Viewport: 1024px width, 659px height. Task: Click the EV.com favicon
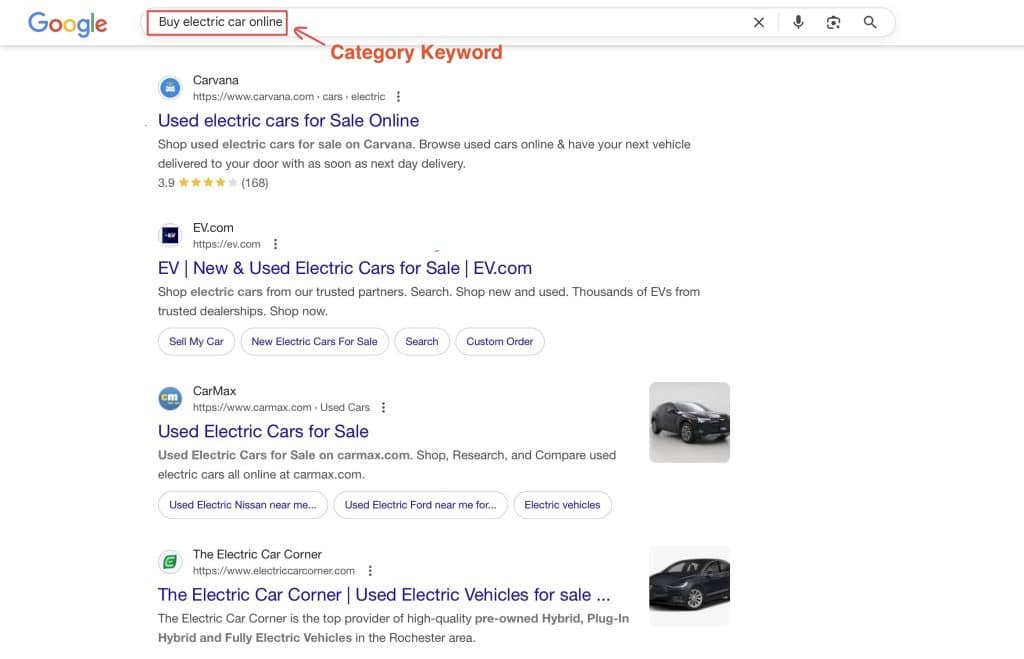pyautogui.click(x=170, y=235)
